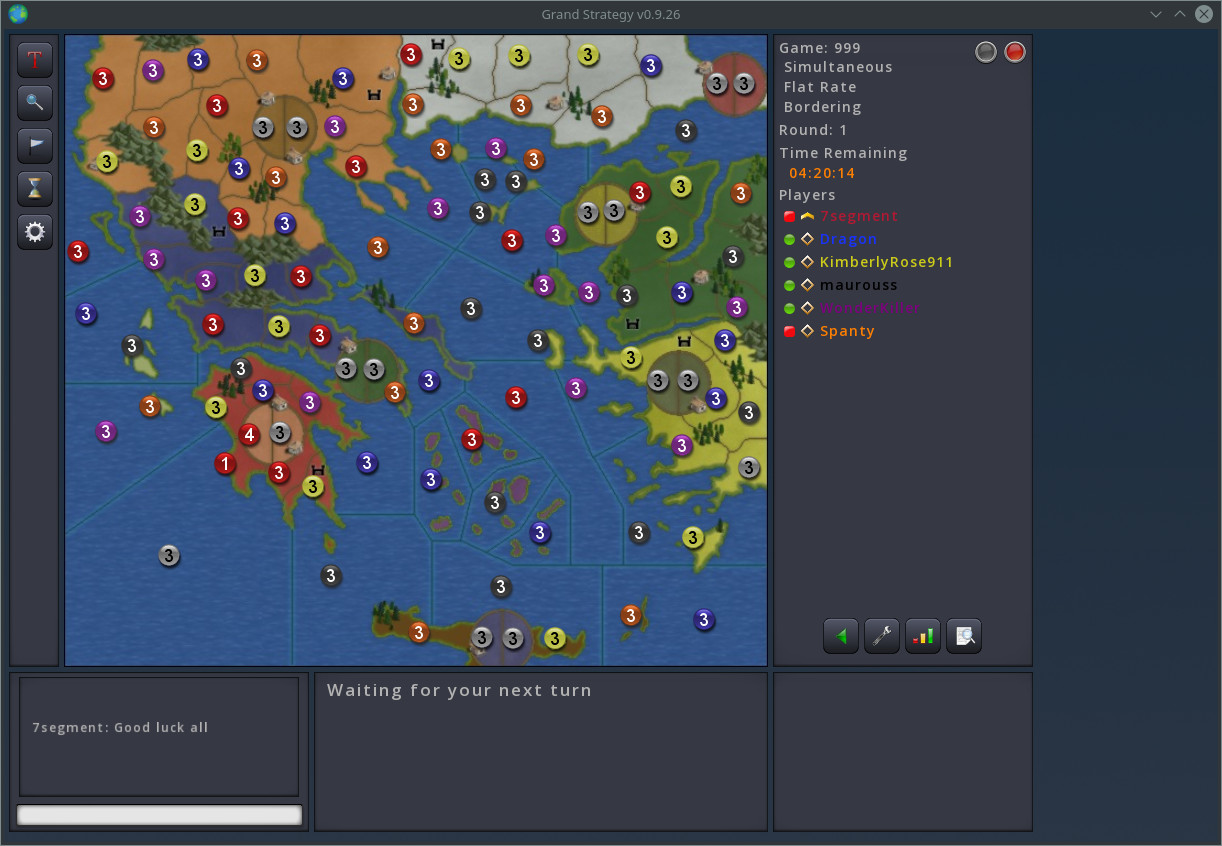1222x846 pixels.
Task: Toggle Spanty's red status indicator
Action: pyautogui.click(x=789, y=331)
